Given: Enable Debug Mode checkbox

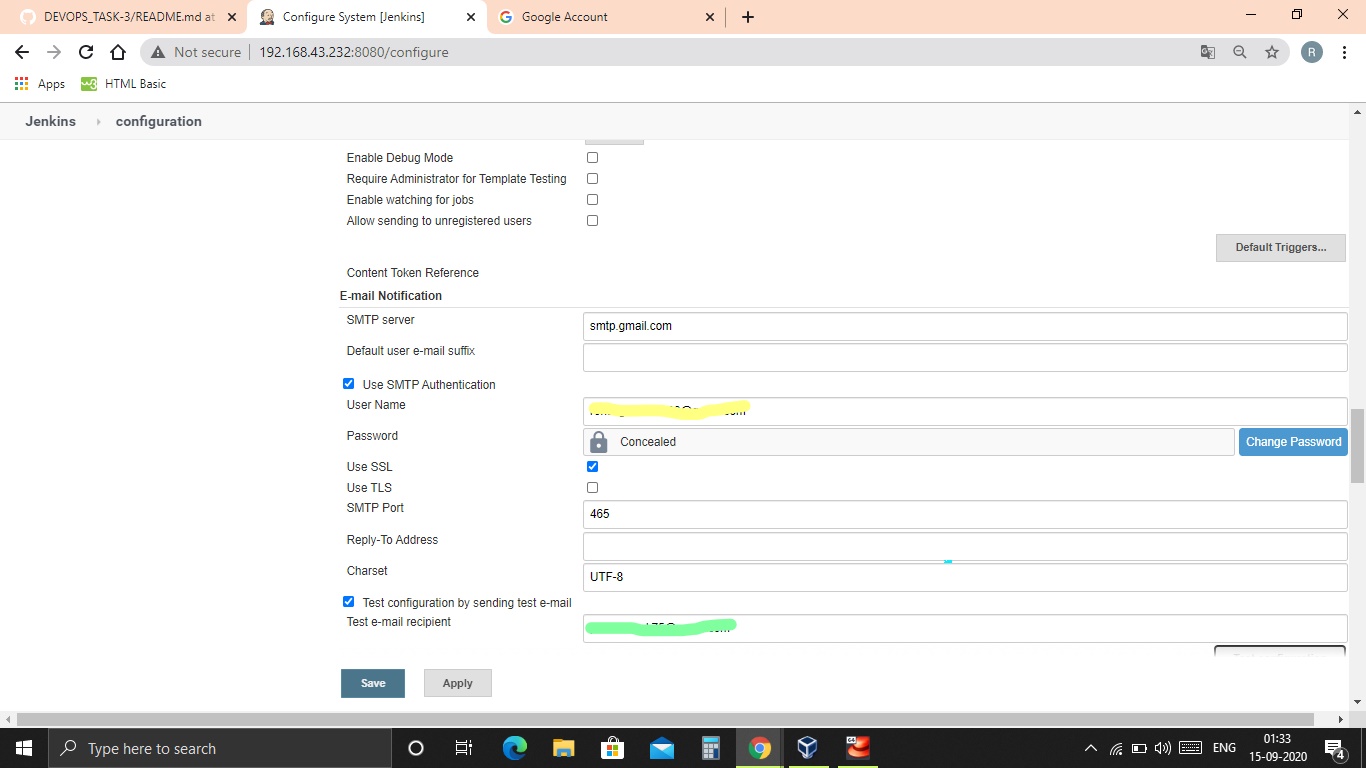Looking at the screenshot, I should point(592,158).
